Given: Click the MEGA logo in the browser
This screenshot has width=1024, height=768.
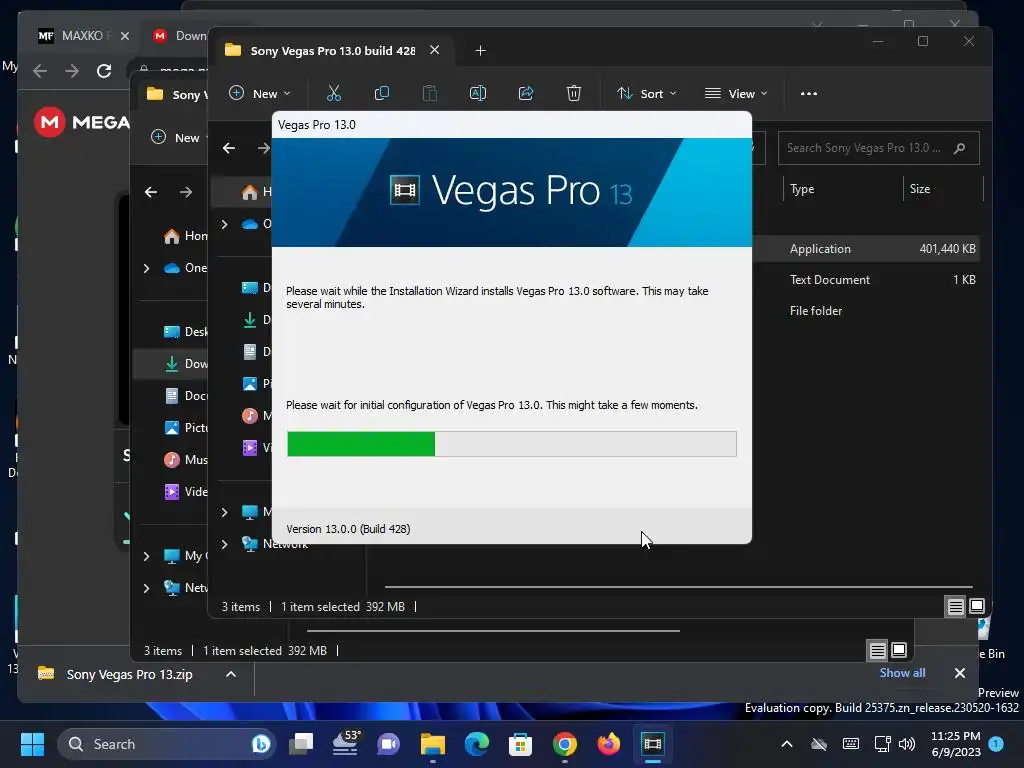Looking at the screenshot, I should click(x=81, y=122).
